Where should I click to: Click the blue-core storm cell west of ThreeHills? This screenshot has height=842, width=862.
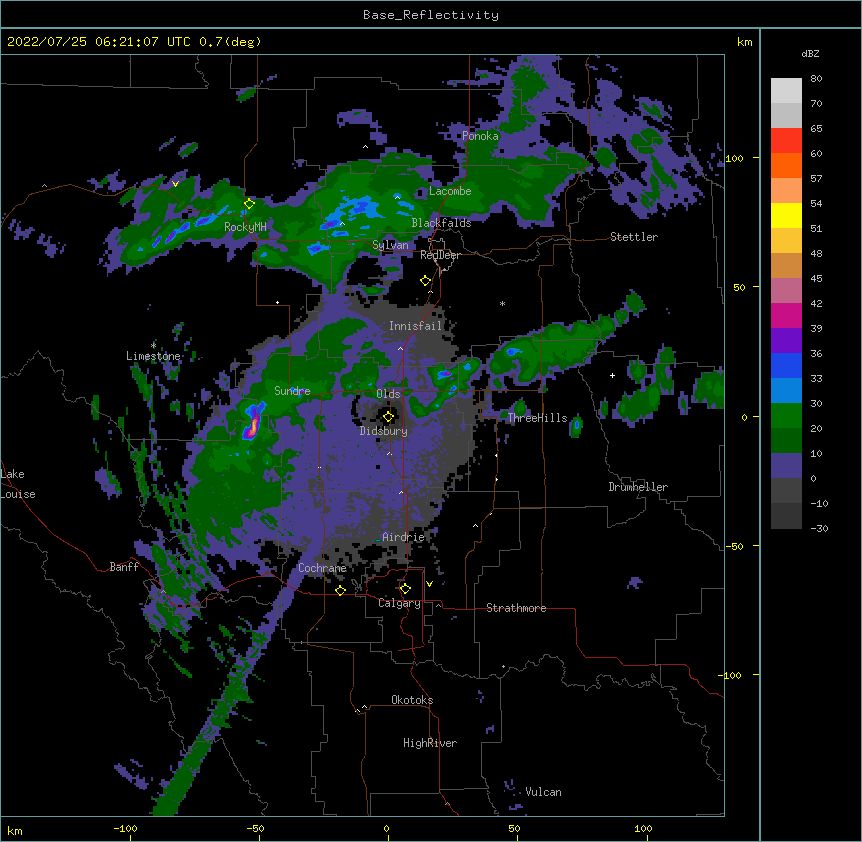point(444,374)
